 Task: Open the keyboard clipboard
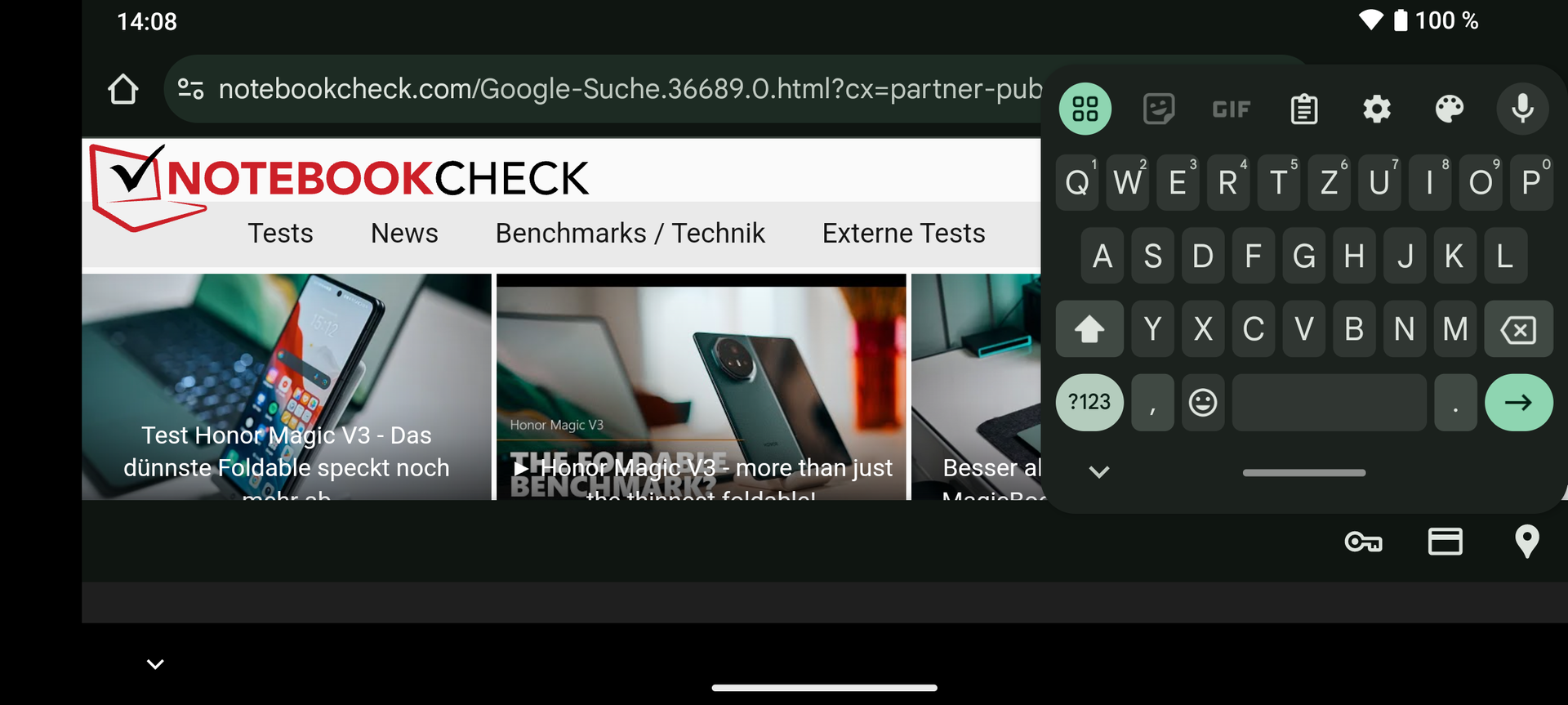(x=1304, y=109)
